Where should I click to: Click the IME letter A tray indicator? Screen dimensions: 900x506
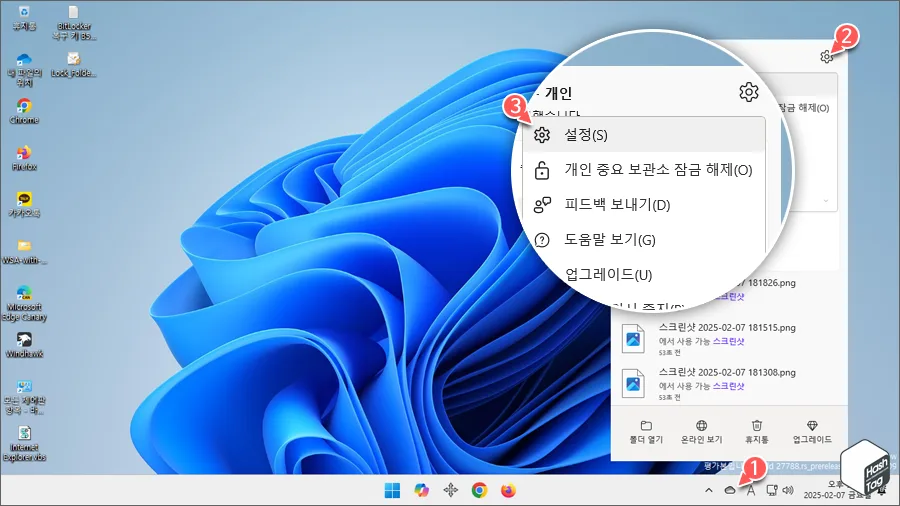751,491
